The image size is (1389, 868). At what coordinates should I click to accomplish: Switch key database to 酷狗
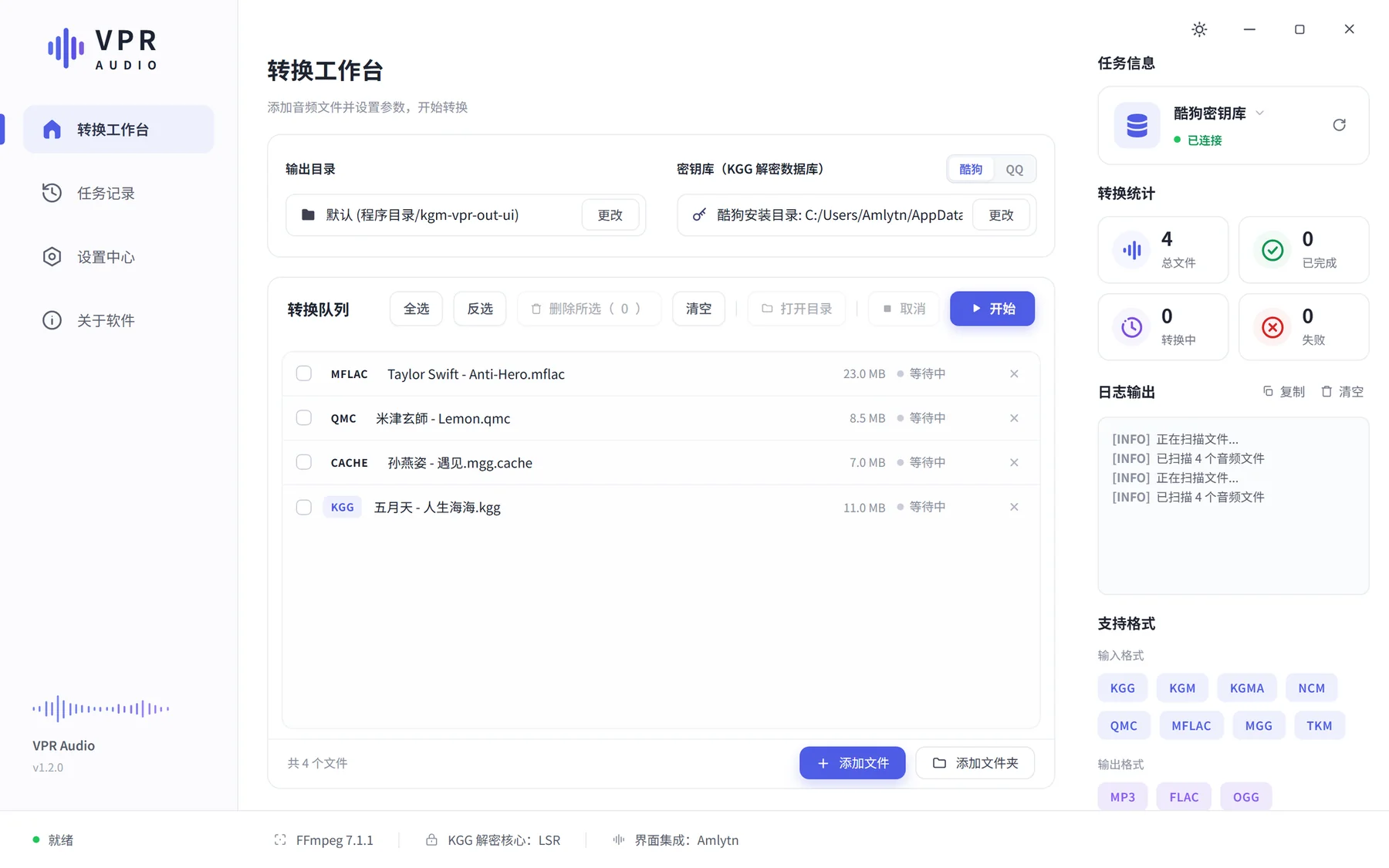click(x=971, y=169)
